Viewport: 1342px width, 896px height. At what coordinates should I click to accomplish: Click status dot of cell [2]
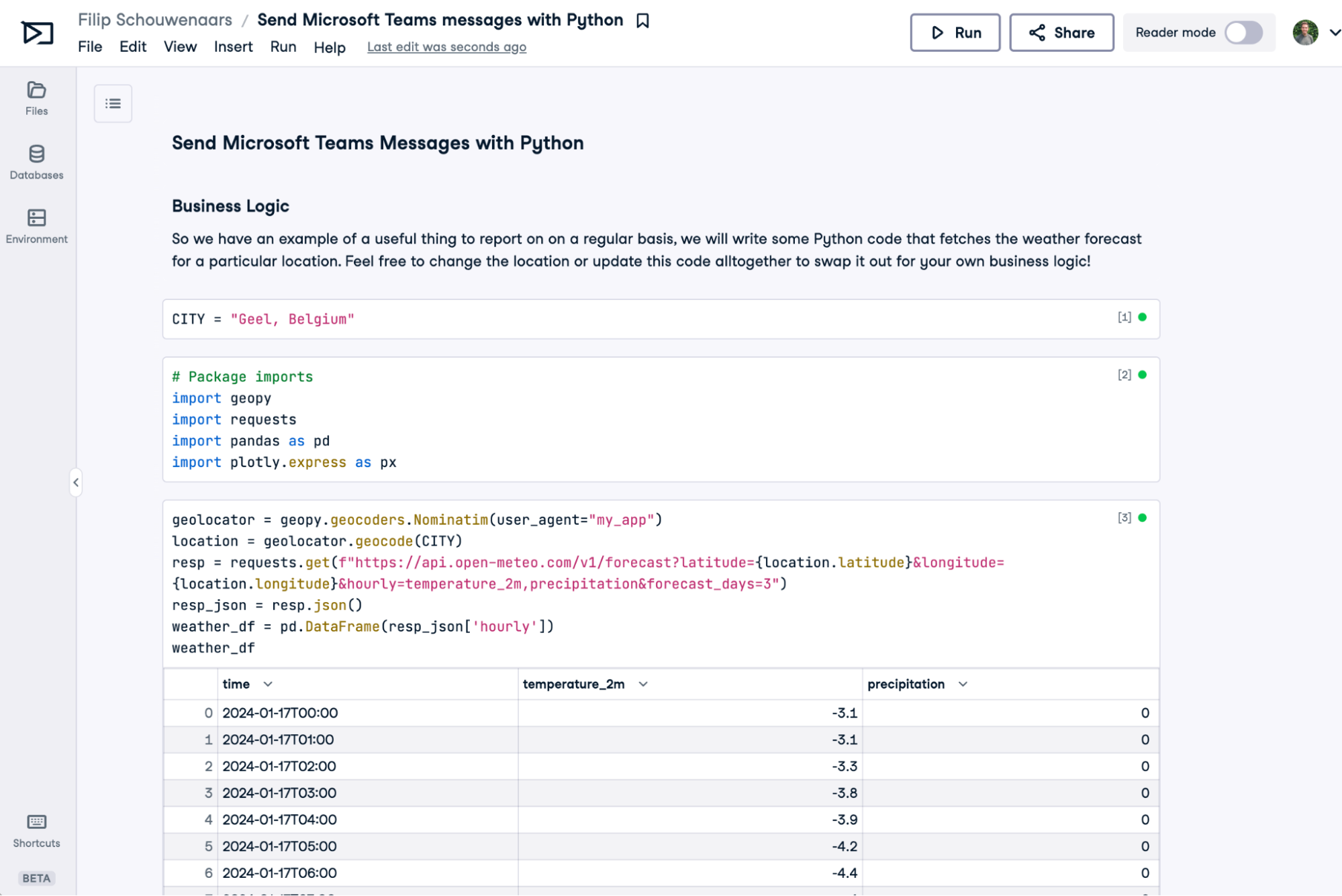point(1142,375)
